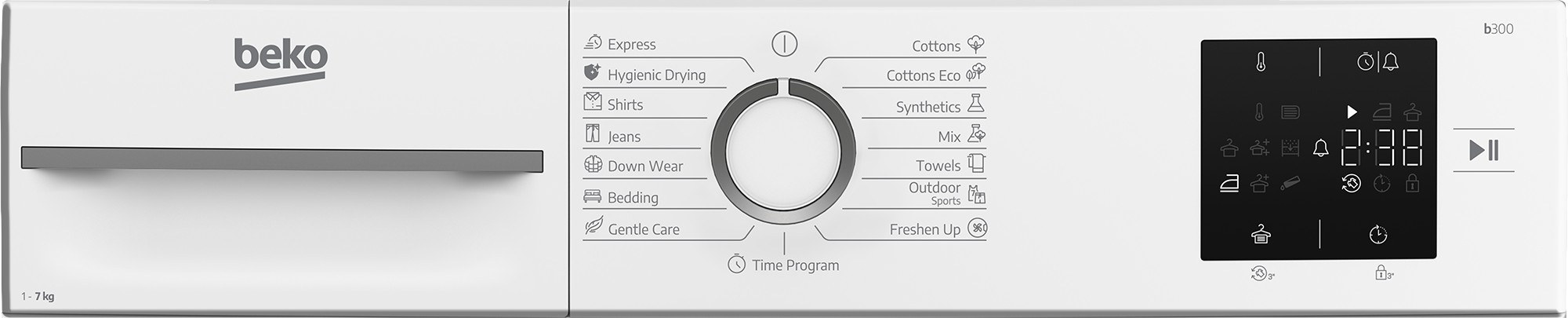Open the dryness level hanger setting
The image size is (1568, 318).
pyautogui.click(x=1261, y=233)
